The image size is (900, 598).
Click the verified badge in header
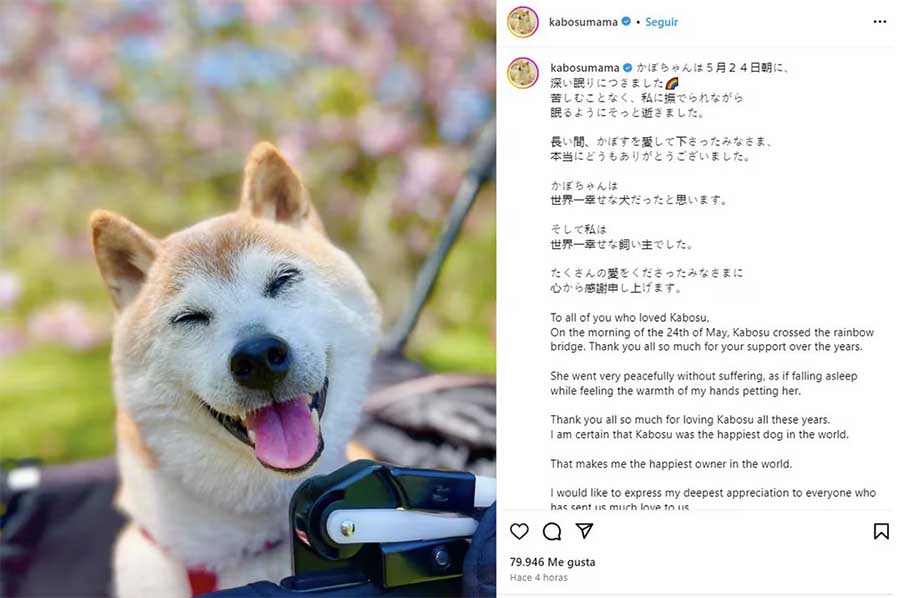tap(626, 22)
